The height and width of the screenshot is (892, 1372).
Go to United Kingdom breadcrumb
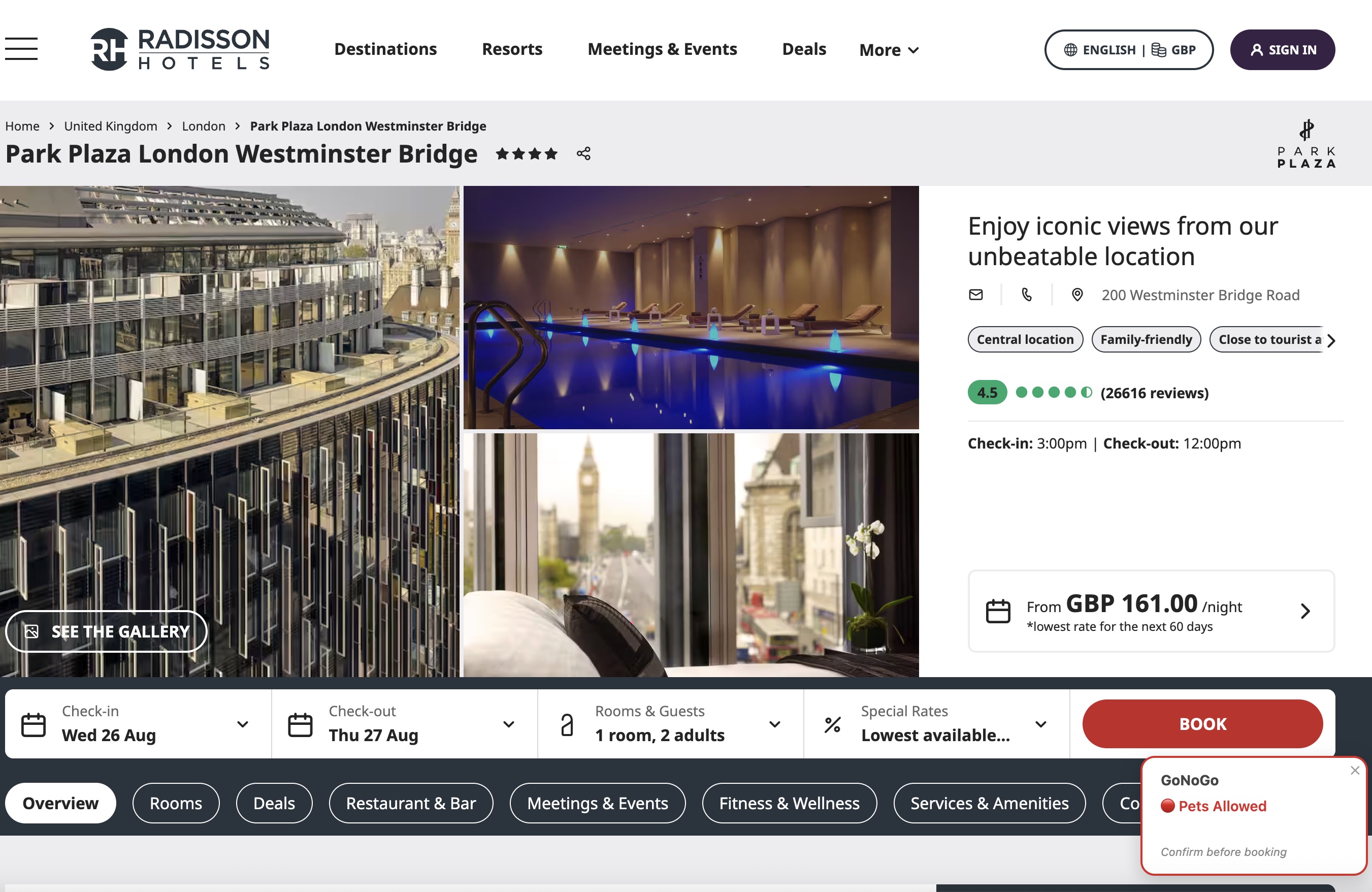(111, 125)
